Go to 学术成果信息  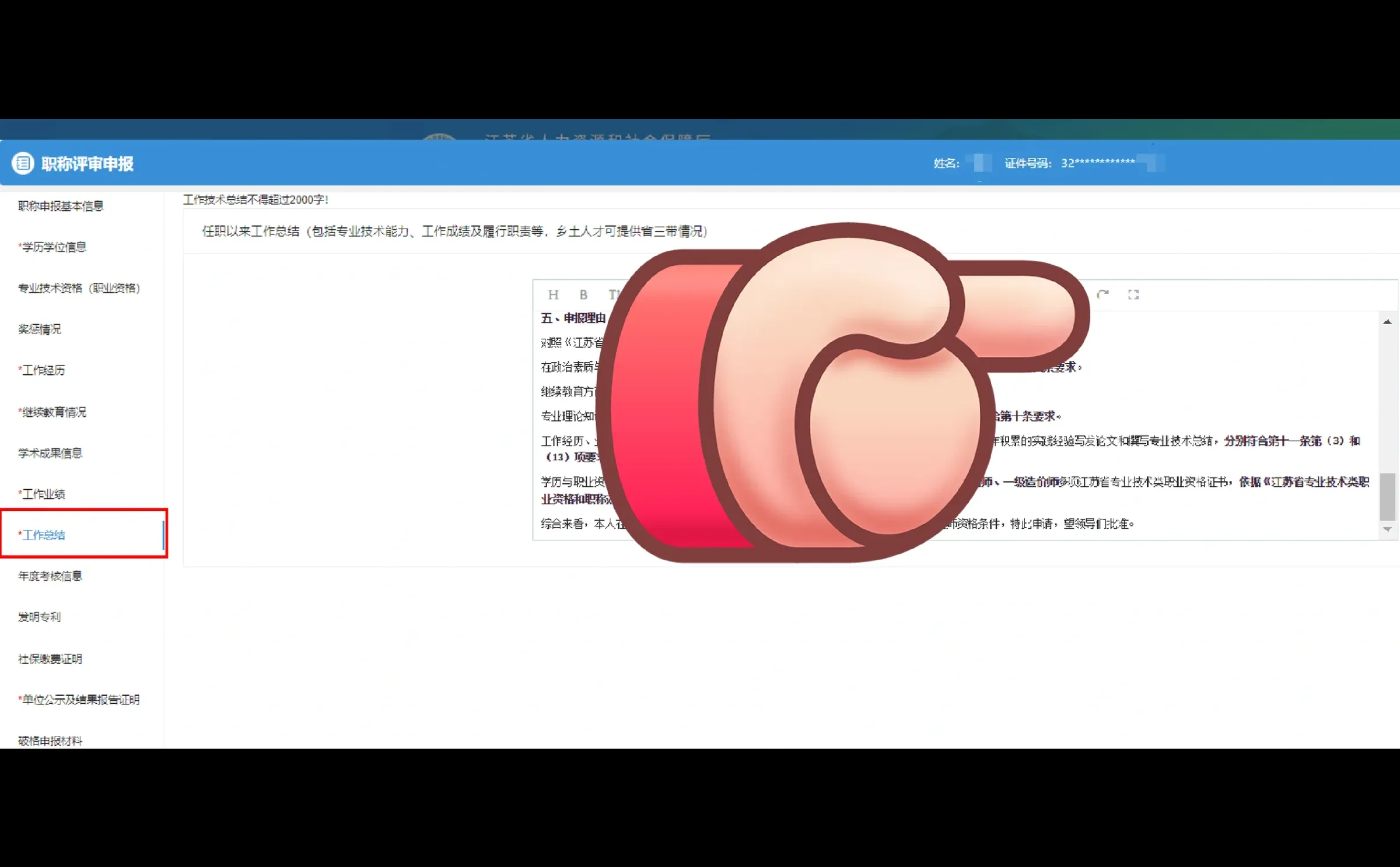coord(50,452)
